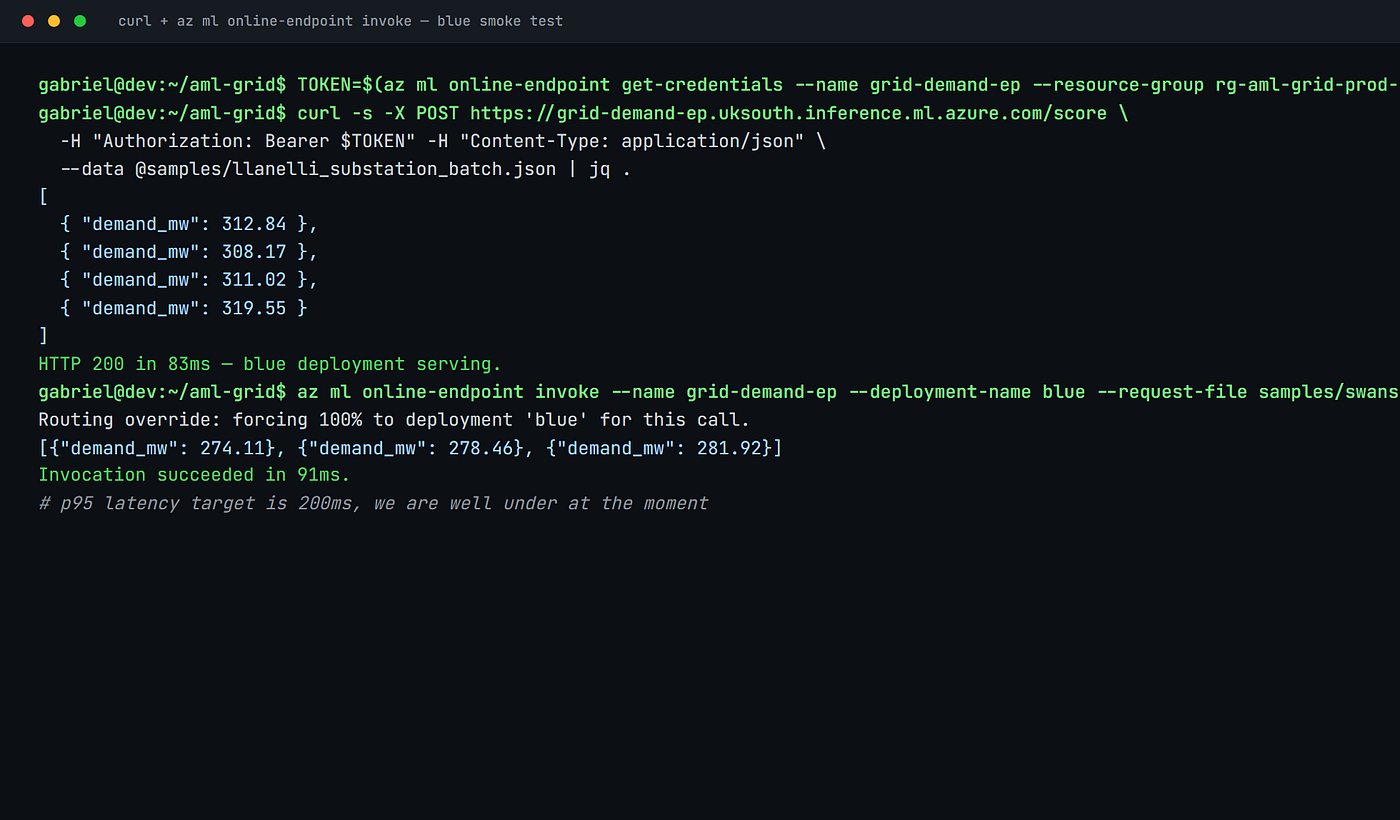Click the 312.84 demand_mw value
Screen dimensions: 1400x820
pos(254,224)
